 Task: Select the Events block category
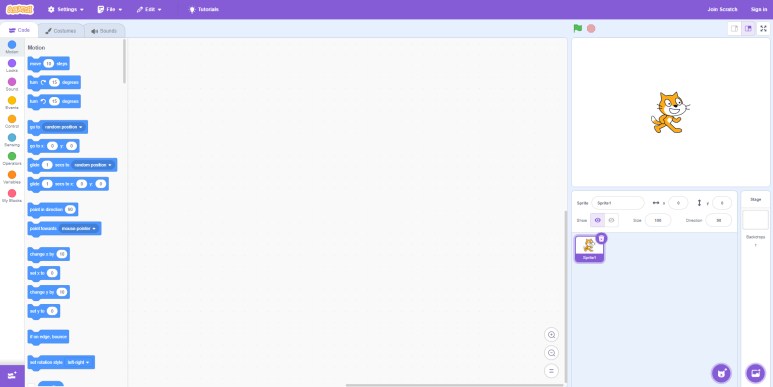pos(12,103)
